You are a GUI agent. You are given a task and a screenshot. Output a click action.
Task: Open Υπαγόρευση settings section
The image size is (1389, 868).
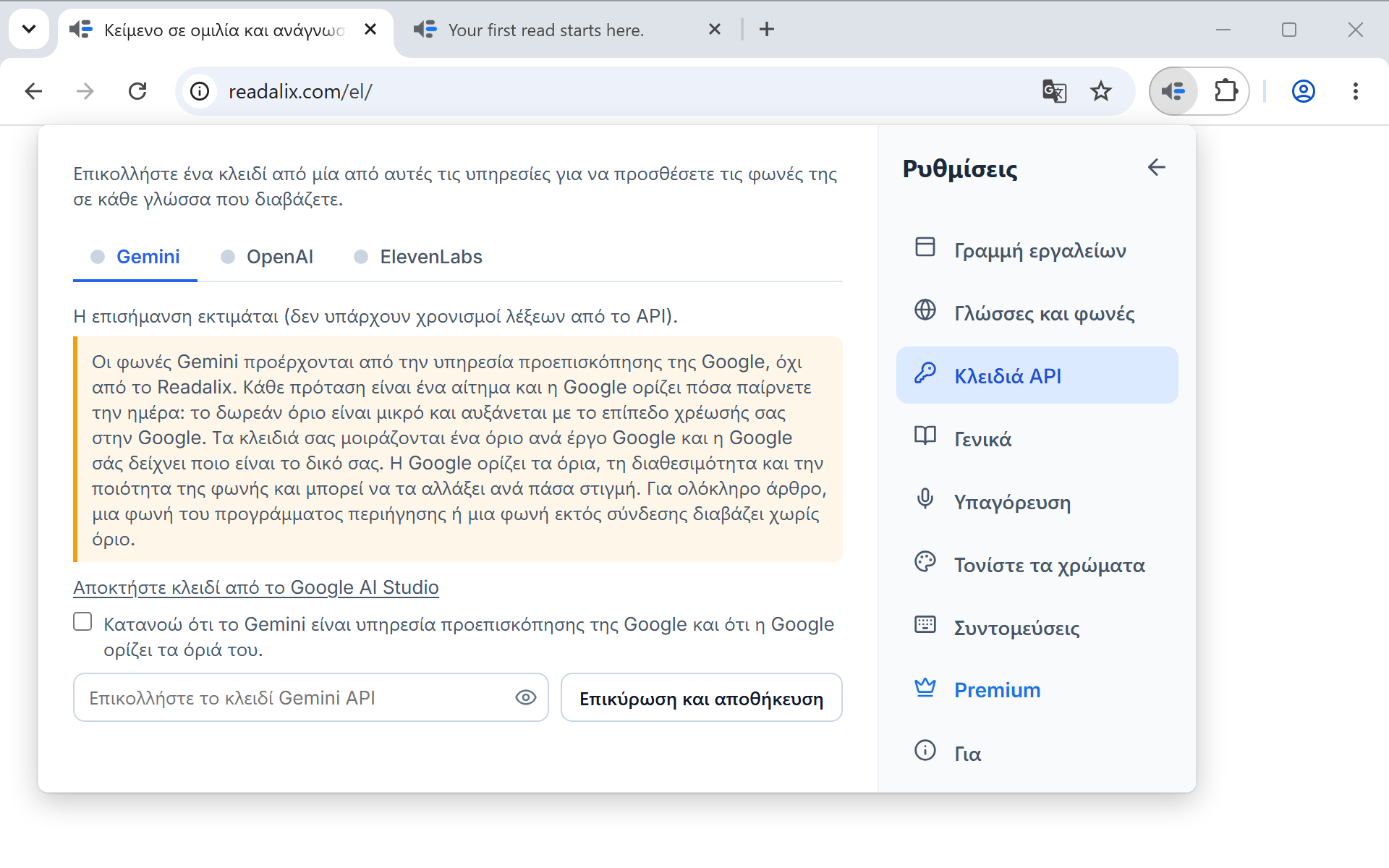[x=1037, y=501]
